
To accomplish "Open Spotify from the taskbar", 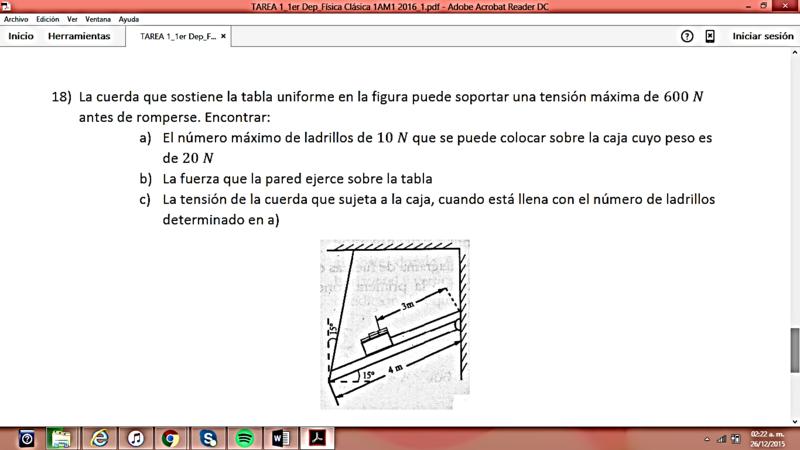I will coord(244,438).
